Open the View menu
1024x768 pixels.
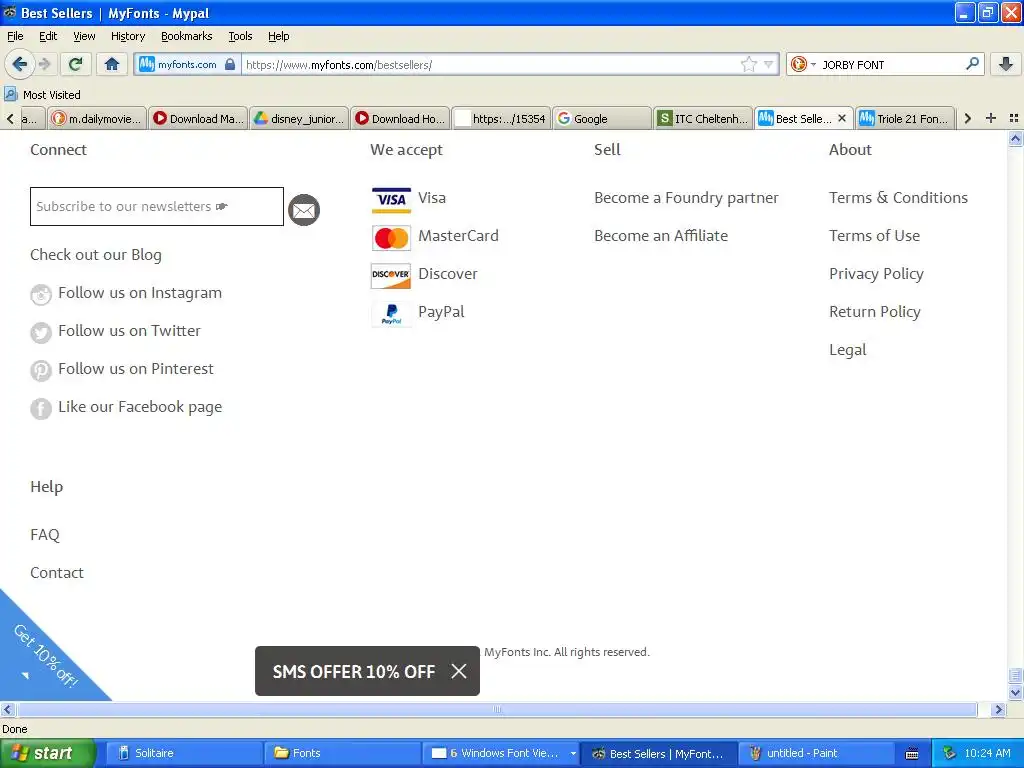pos(84,36)
